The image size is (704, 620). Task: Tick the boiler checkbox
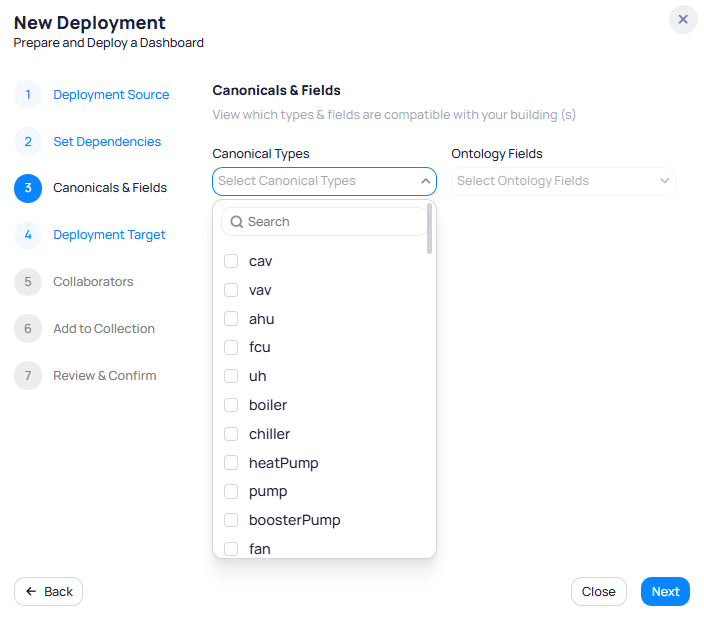pyautogui.click(x=231, y=405)
